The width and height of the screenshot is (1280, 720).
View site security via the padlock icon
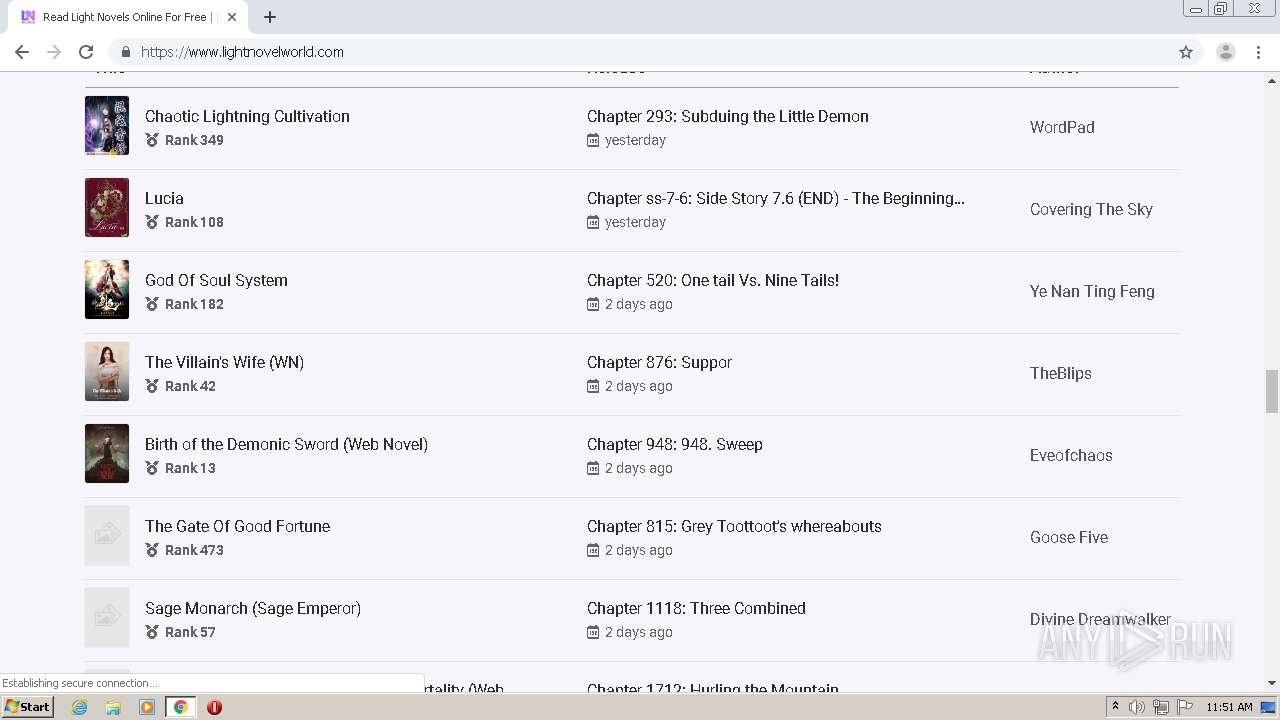(x=126, y=52)
